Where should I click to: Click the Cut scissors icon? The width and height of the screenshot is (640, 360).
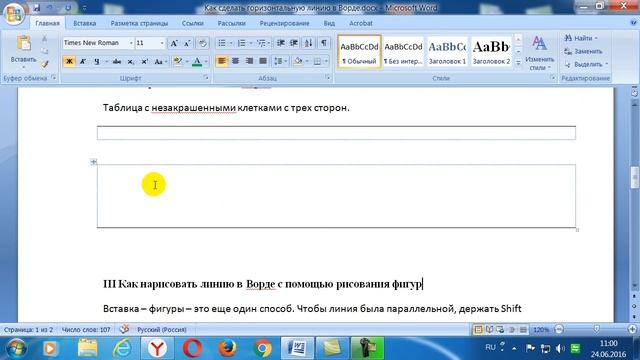pyautogui.click(x=44, y=39)
